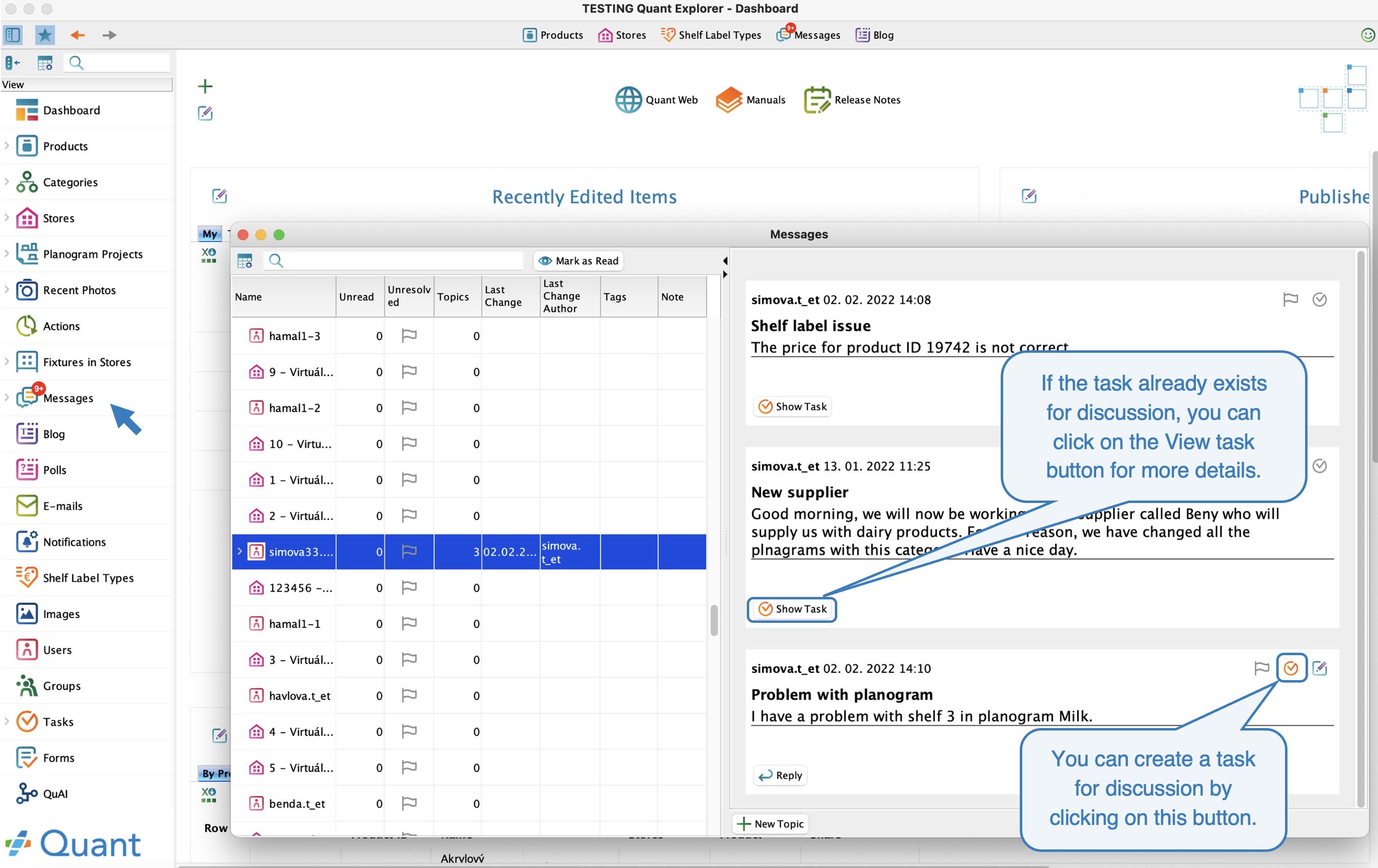1378x868 pixels.
Task: Go forward with the gray right arrow
Action: tap(109, 35)
